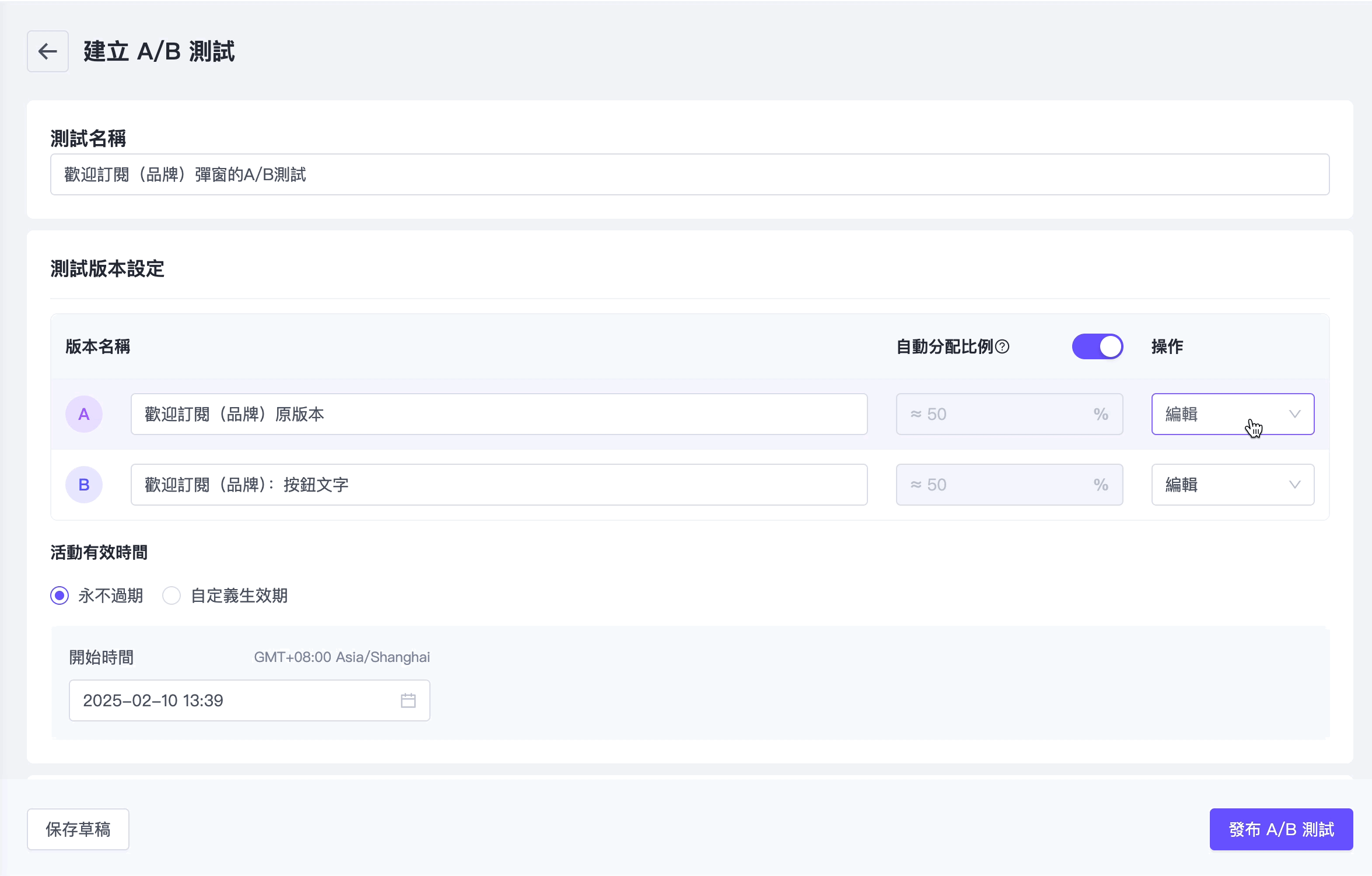1372x876 pixels.
Task: Open the 編輯 dropdown for version B
Action: [1213, 485]
